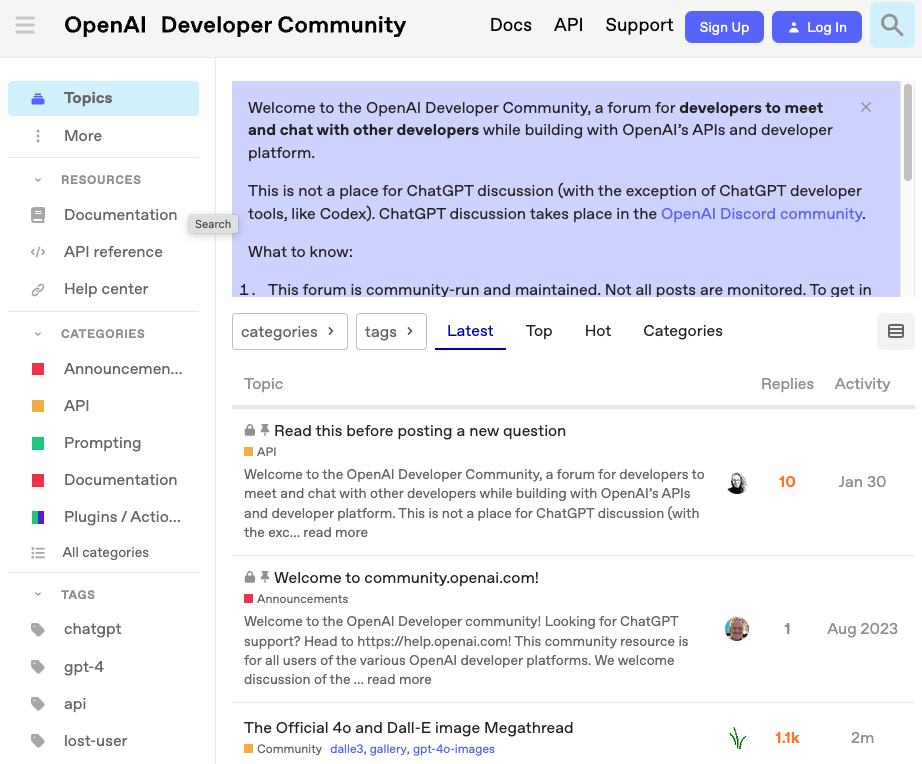922x764 pixels.
Task: Click the Documentation book icon under Resources
Action: [38, 215]
